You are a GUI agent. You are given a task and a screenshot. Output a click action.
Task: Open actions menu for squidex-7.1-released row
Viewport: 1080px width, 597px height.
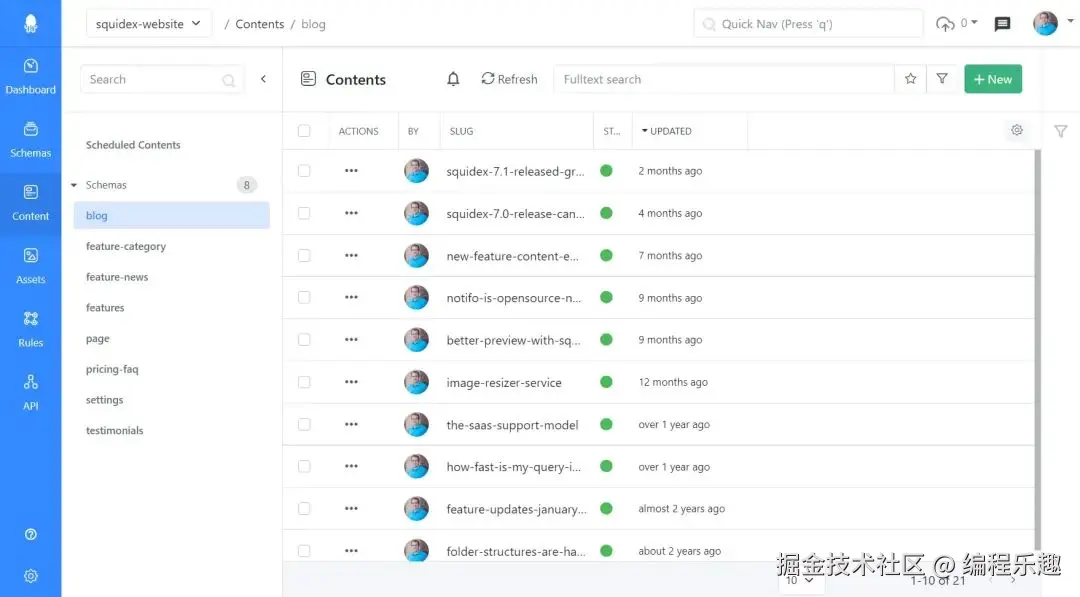click(x=351, y=171)
